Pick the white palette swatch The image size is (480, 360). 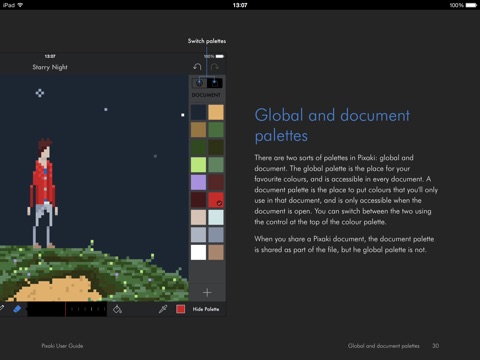[x=198, y=252]
